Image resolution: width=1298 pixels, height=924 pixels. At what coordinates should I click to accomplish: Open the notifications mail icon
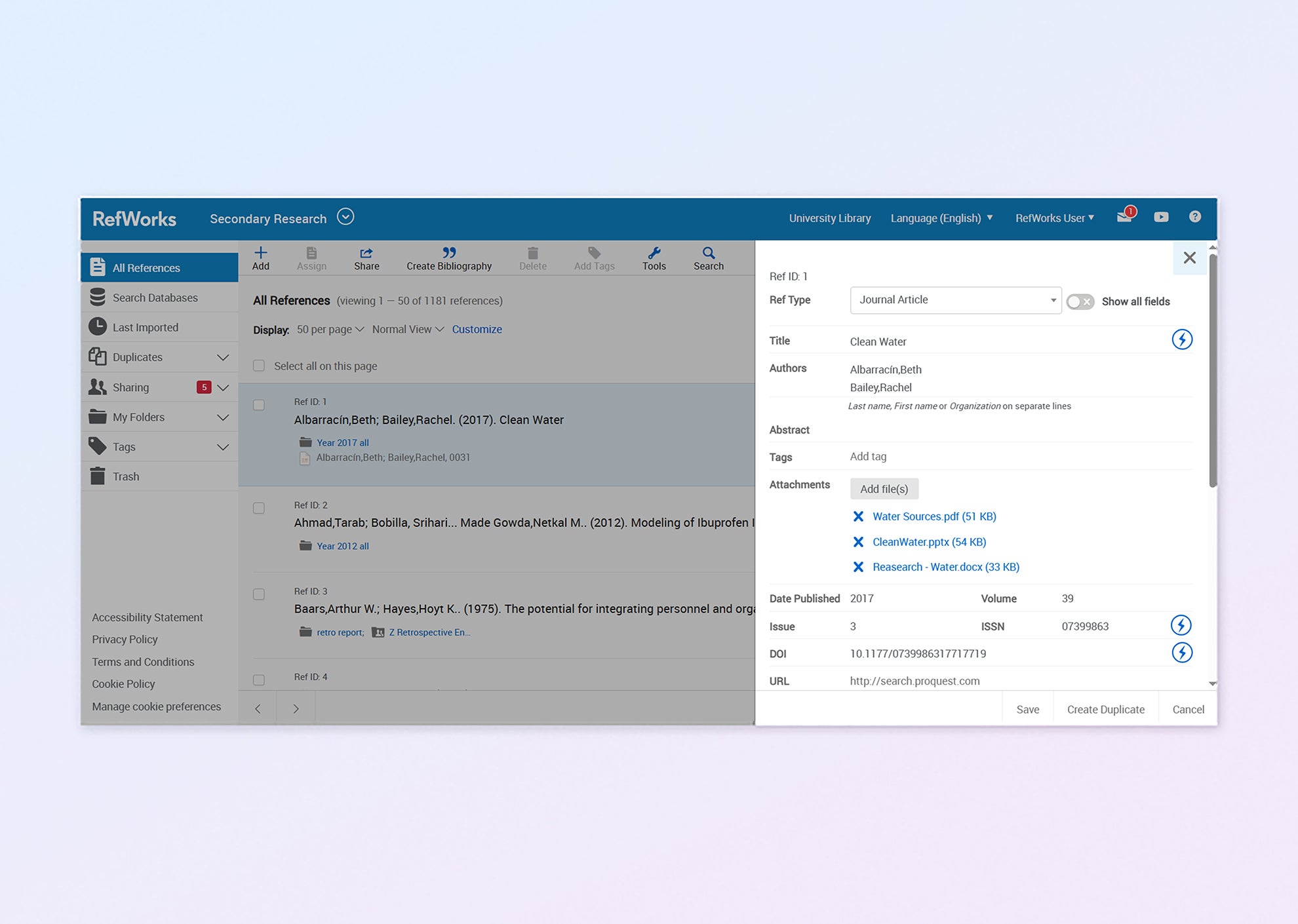(1124, 217)
